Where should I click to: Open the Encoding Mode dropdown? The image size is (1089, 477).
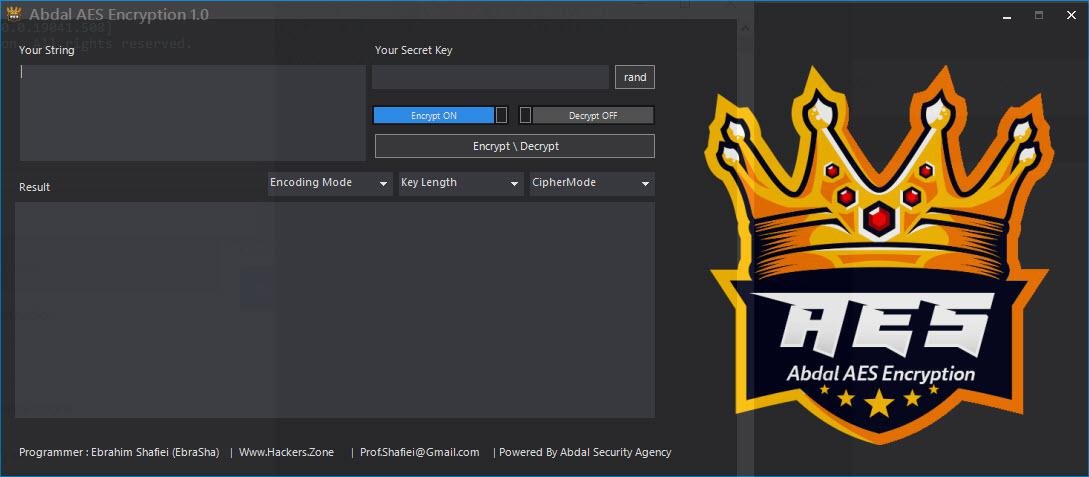point(330,183)
